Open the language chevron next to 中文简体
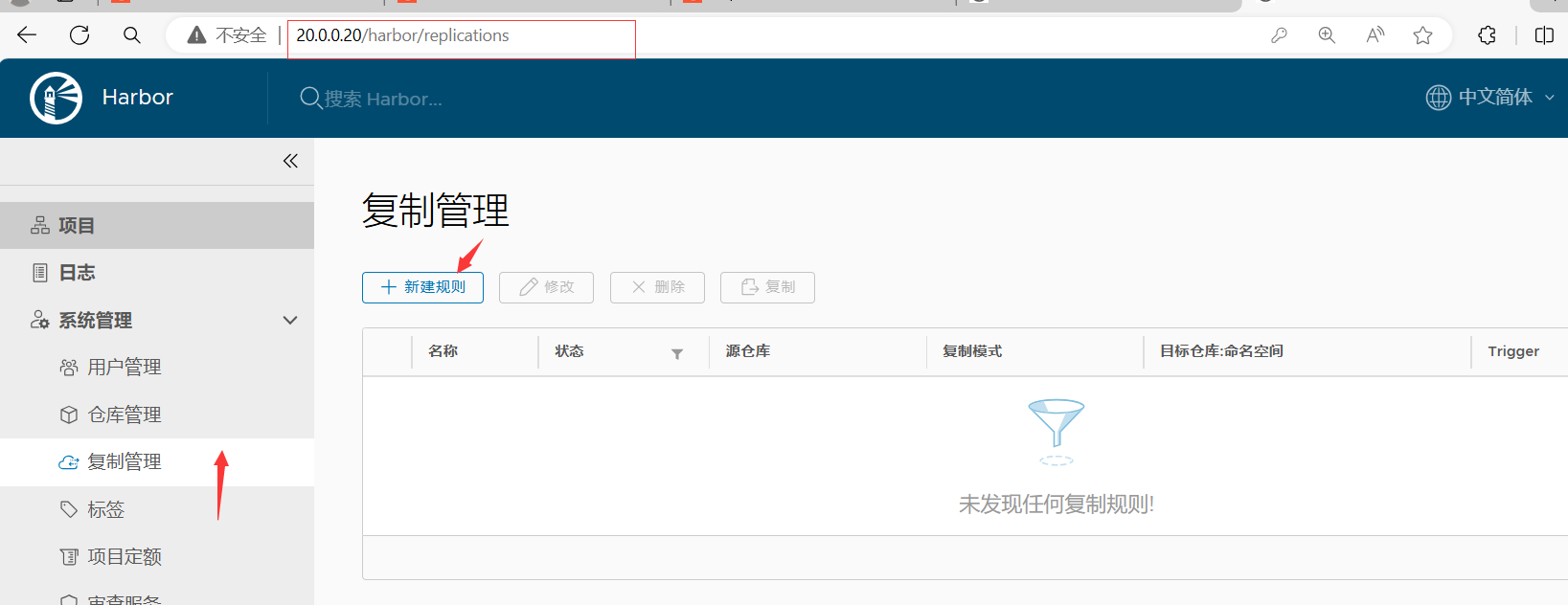 tap(1550, 98)
